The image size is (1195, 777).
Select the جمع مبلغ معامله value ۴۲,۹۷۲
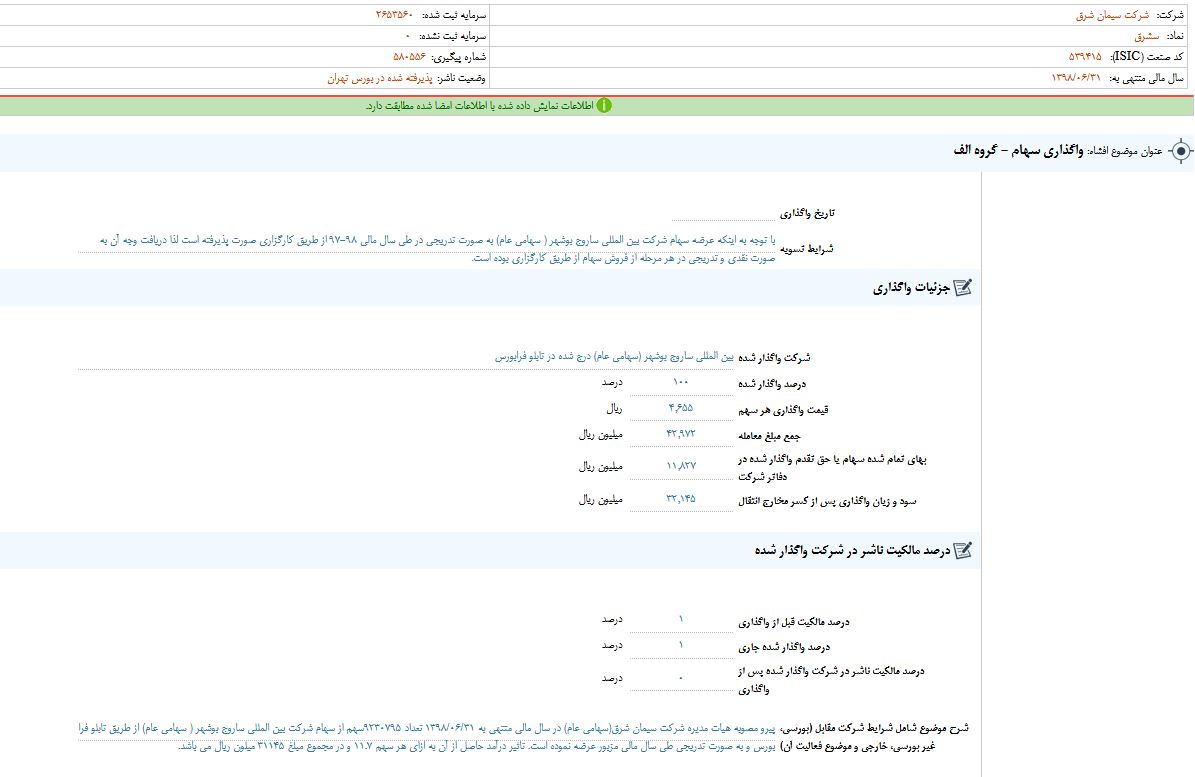[681, 434]
